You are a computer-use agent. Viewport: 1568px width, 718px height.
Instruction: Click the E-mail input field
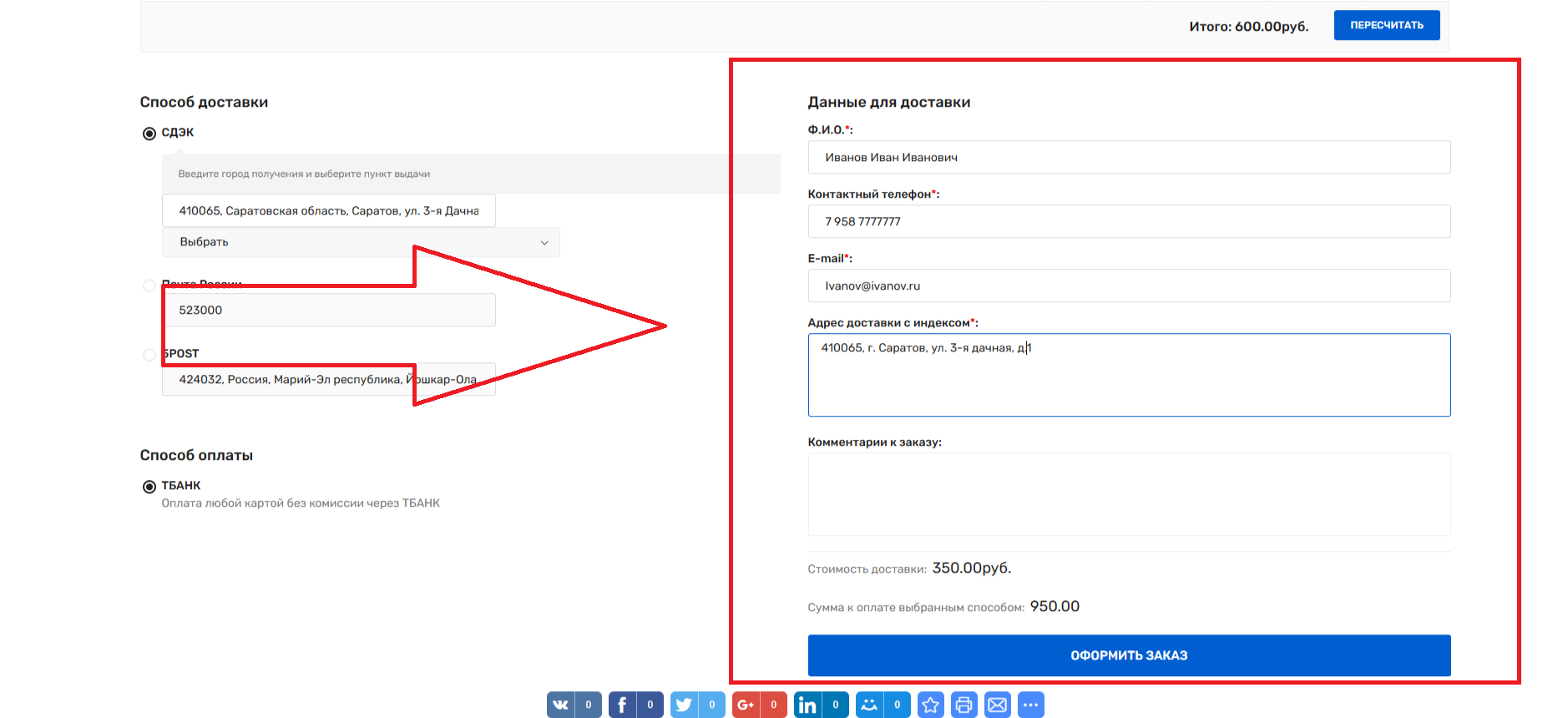1128,286
